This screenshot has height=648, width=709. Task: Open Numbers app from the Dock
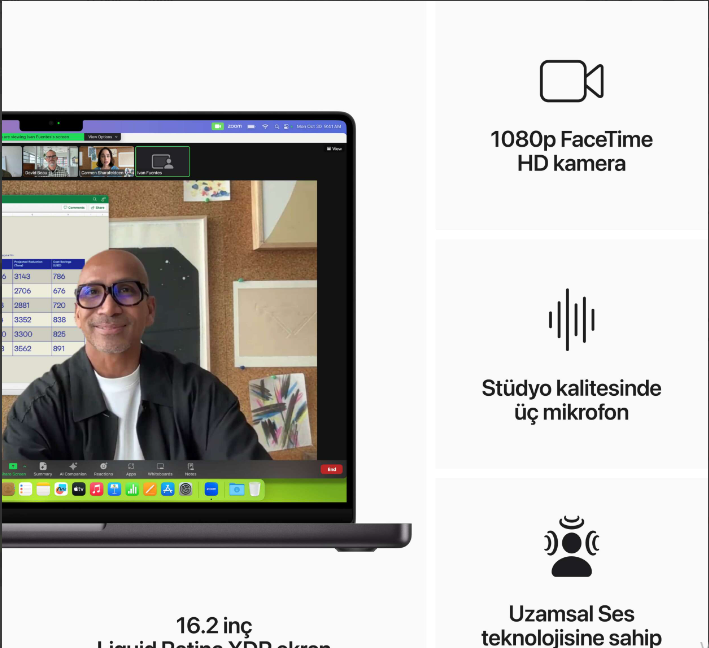(132, 489)
